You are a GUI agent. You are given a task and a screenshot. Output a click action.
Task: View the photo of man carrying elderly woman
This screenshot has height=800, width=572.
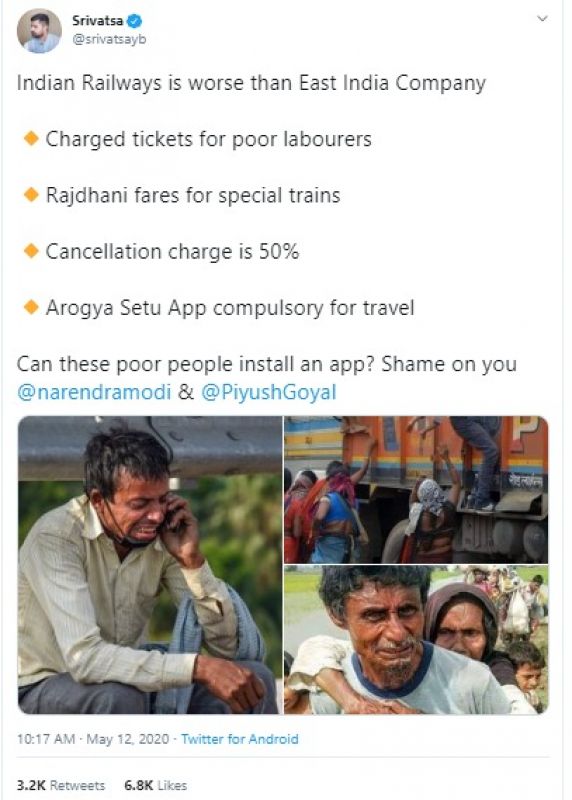point(416,640)
